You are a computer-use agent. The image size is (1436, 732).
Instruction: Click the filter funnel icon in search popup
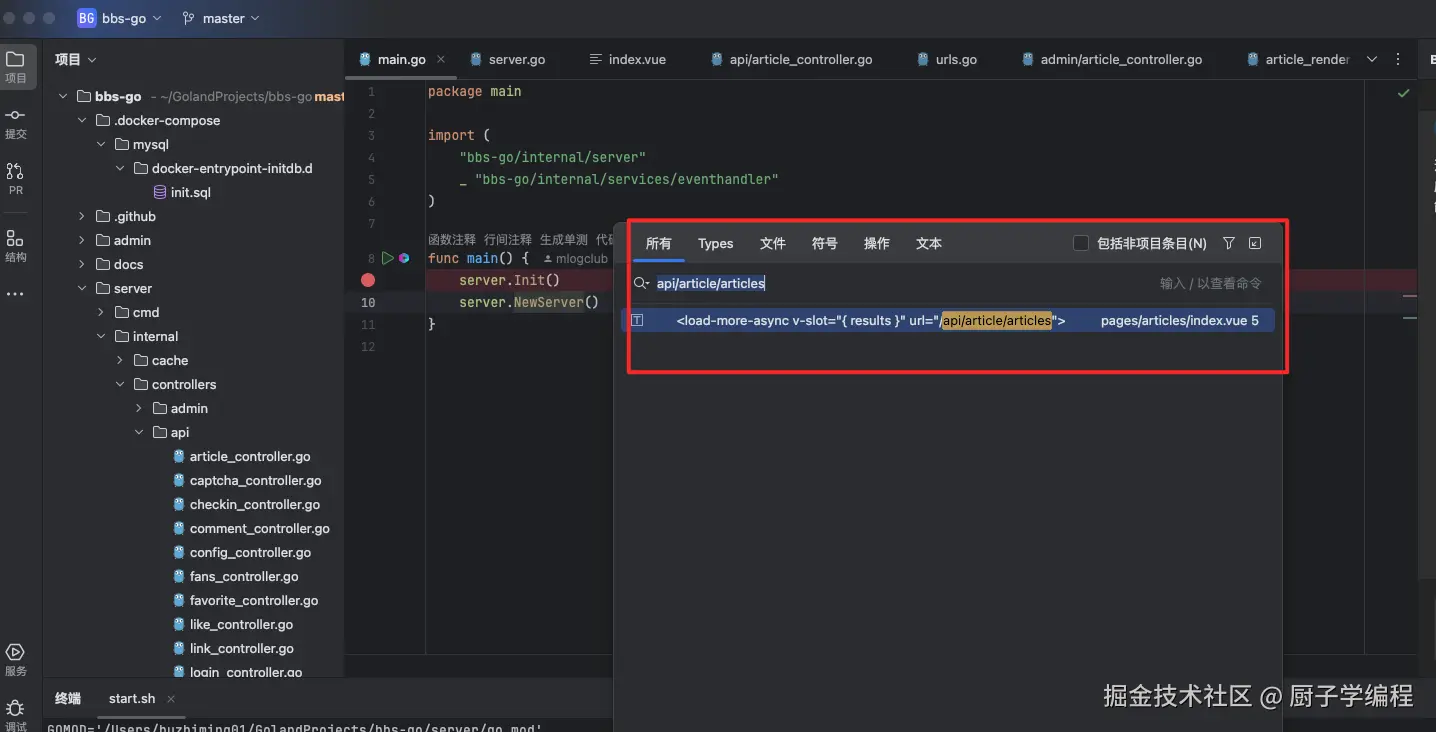coord(1229,243)
